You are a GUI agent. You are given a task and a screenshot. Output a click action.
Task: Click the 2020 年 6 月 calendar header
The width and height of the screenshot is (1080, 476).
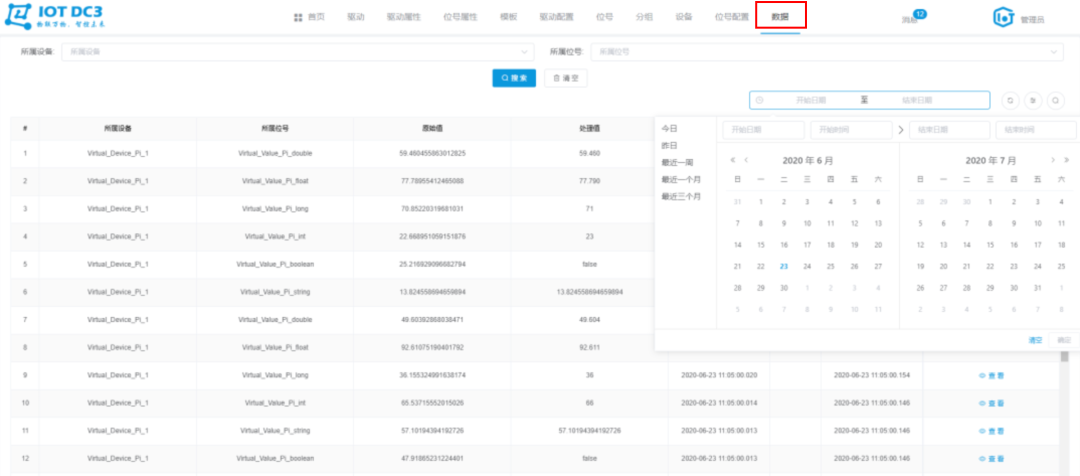808,161
